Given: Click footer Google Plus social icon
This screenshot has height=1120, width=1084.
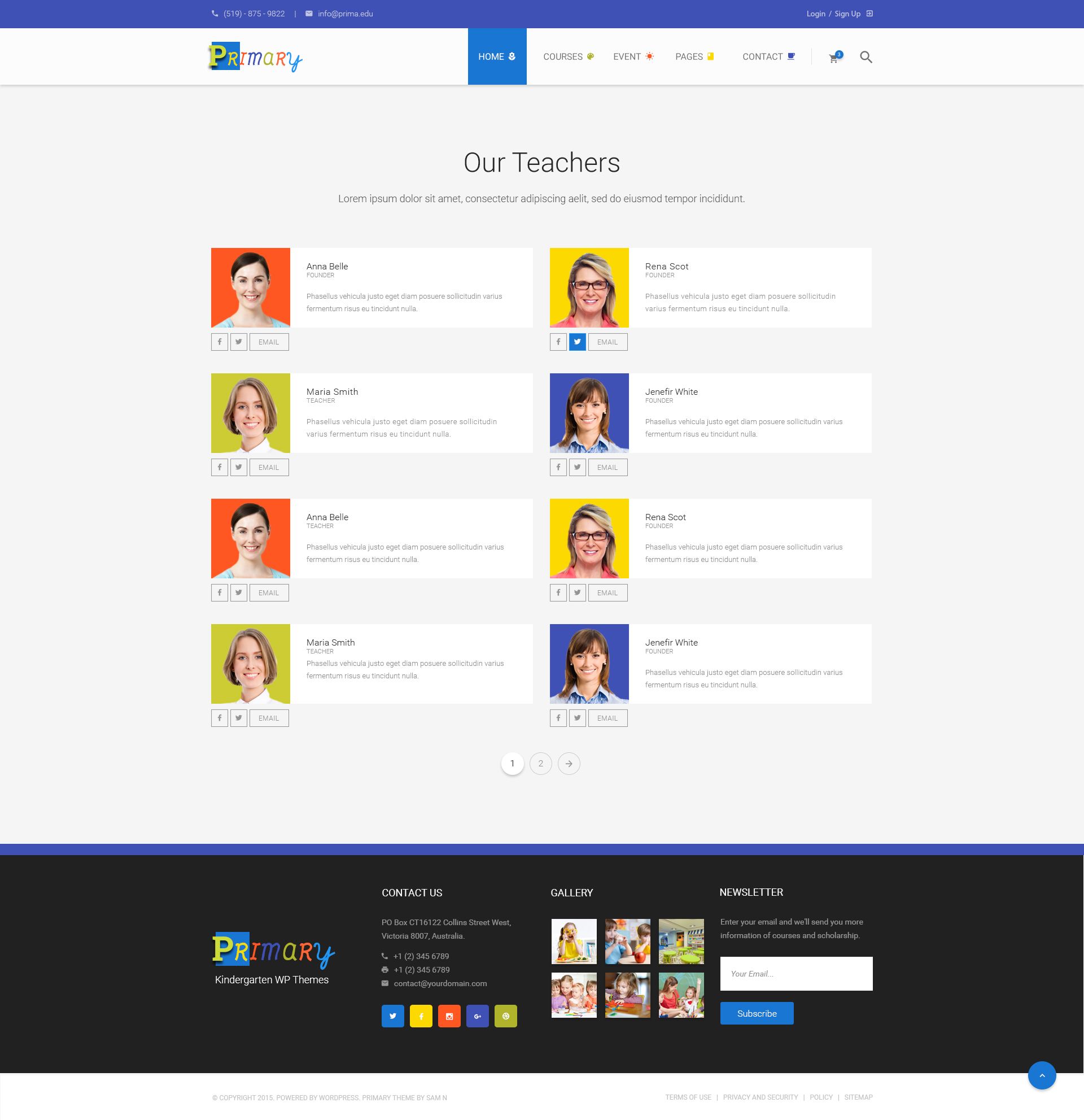Looking at the screenshot, I should pos(478,1016).
